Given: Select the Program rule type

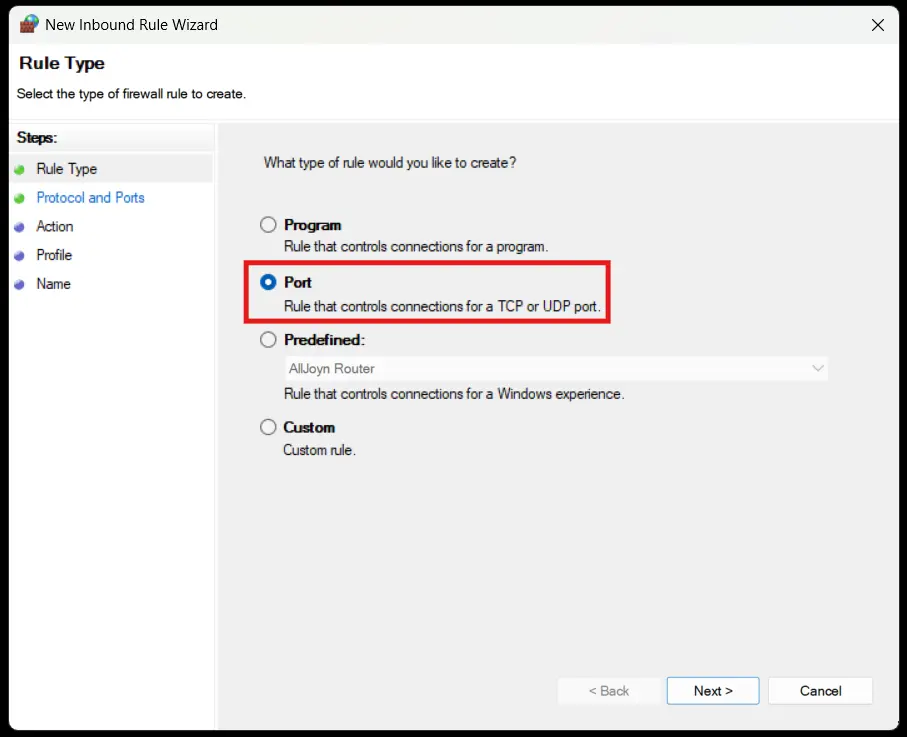Looking at the screenshot, I should tap(267, 224).
